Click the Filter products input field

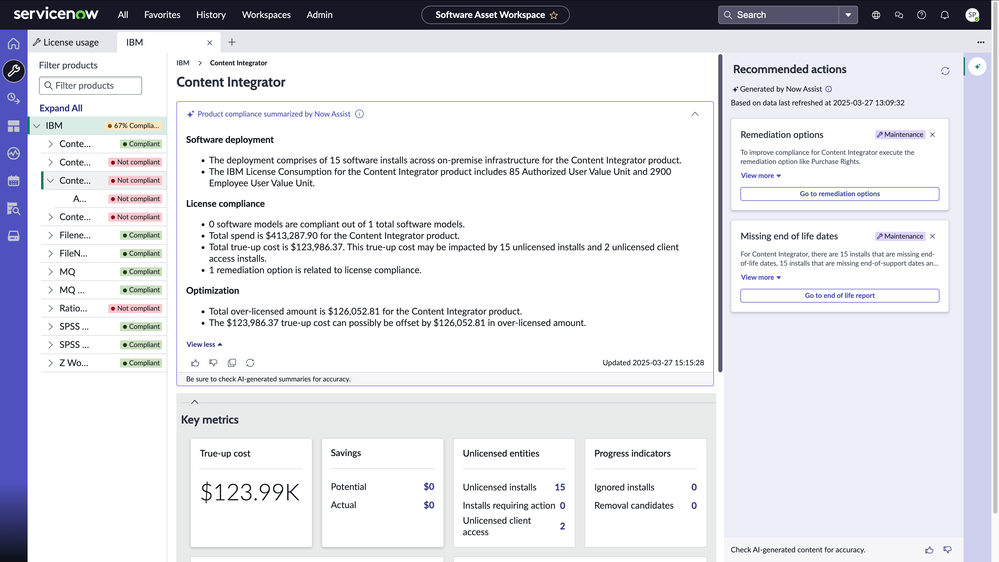click(90, 85)
